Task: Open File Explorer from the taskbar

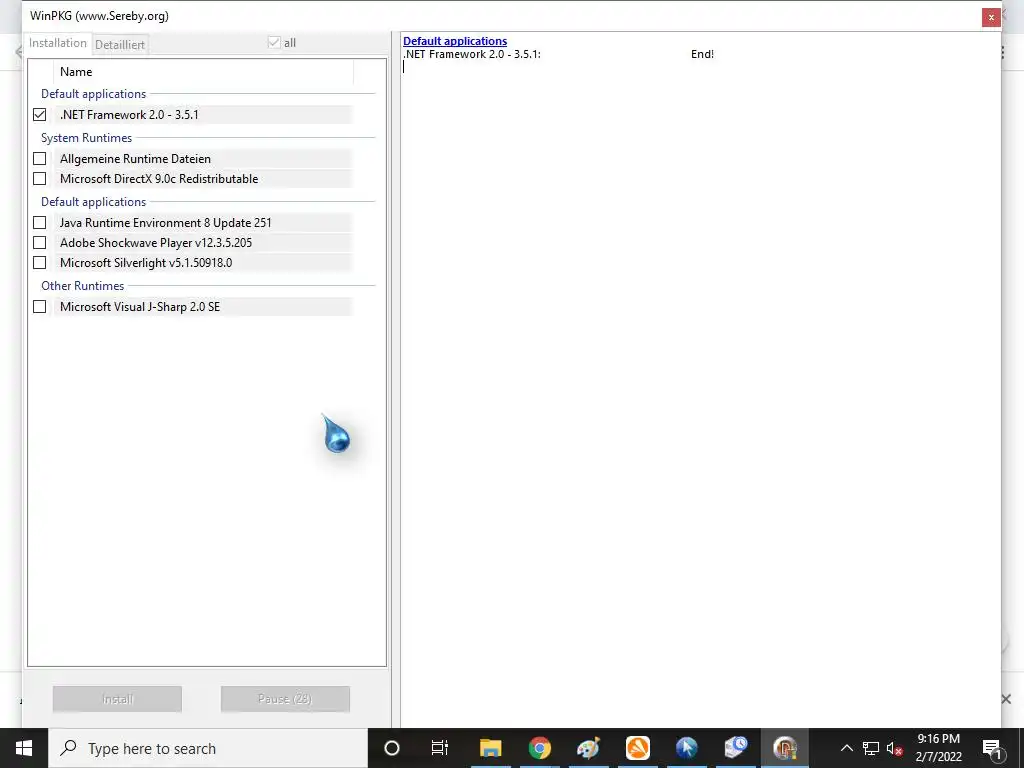Action: tap(490, 748)
